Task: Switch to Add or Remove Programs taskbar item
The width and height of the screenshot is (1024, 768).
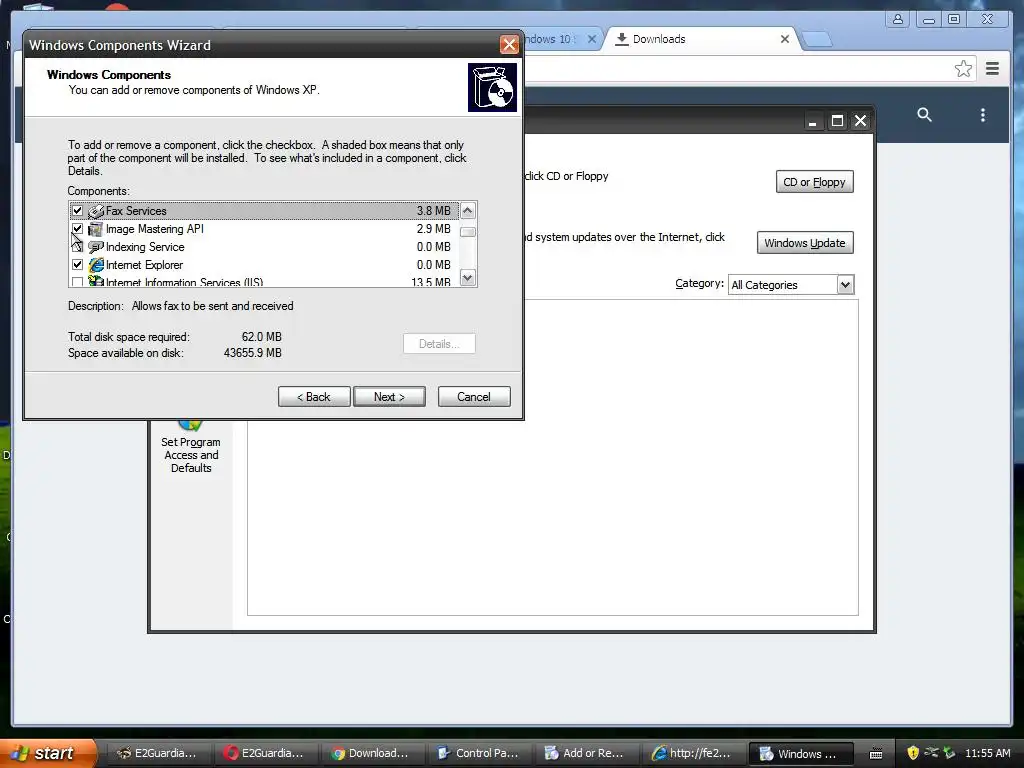Action: pyautogui.click(x=587, y=753)
